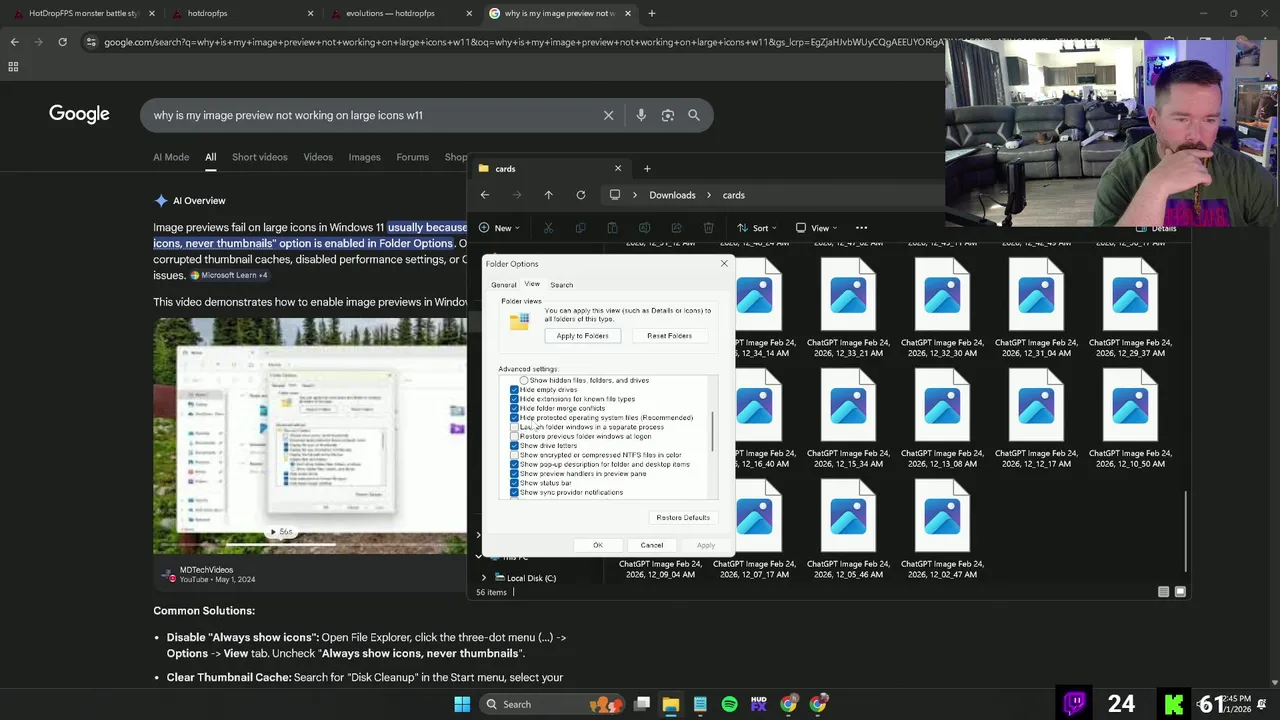Go up one folder level in Explorer
Viewport: 1280px width, 720px height.
(548, 195)
